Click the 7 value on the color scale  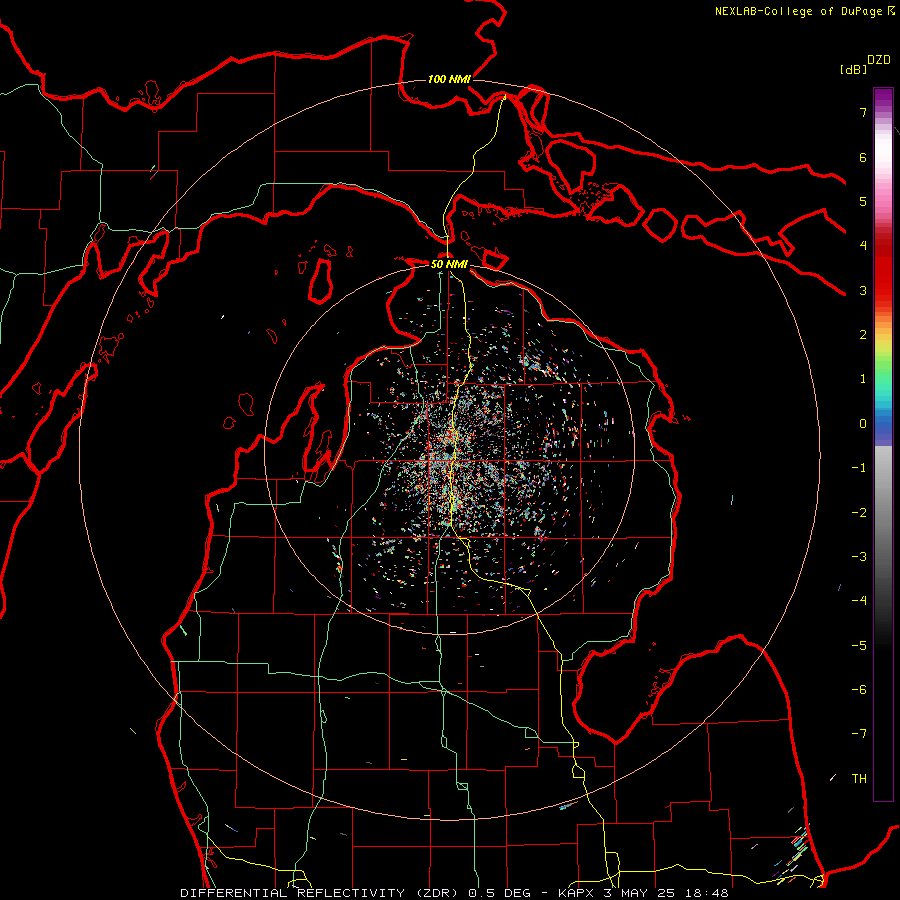pos(863,112)
